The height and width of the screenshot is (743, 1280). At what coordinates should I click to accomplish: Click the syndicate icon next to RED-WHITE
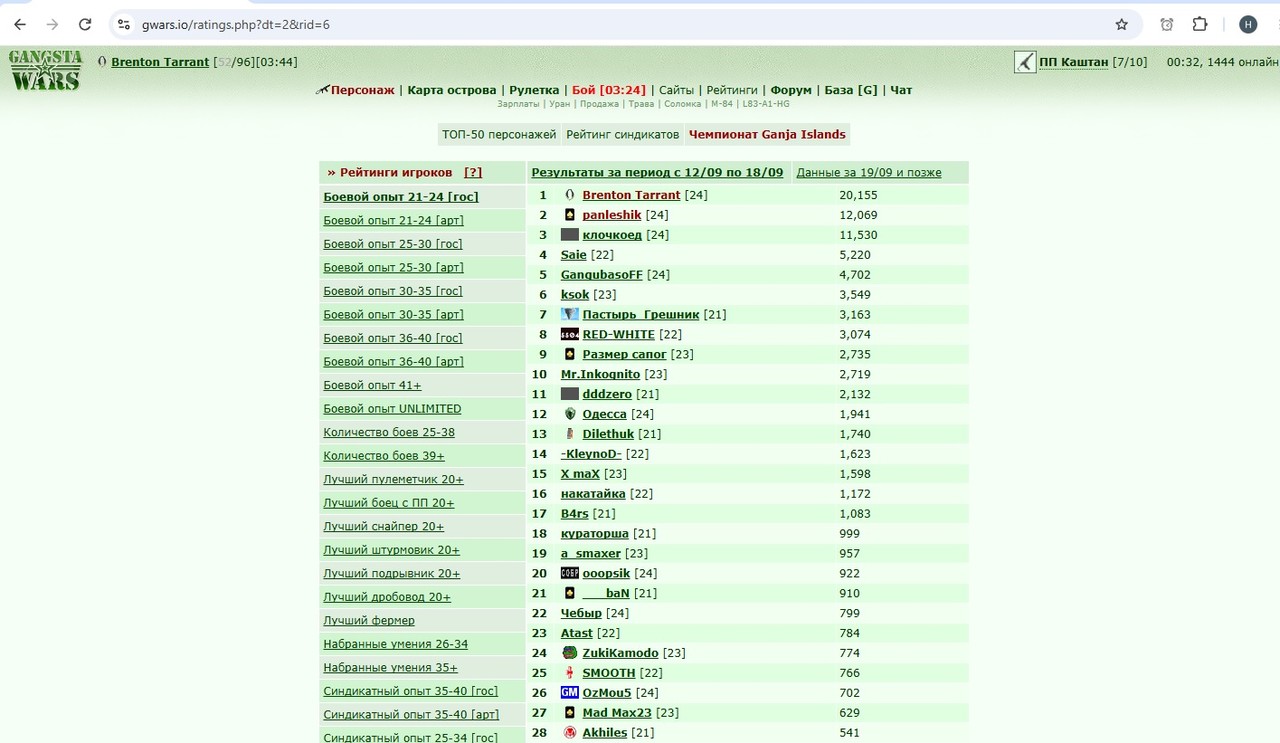point(570,334)
